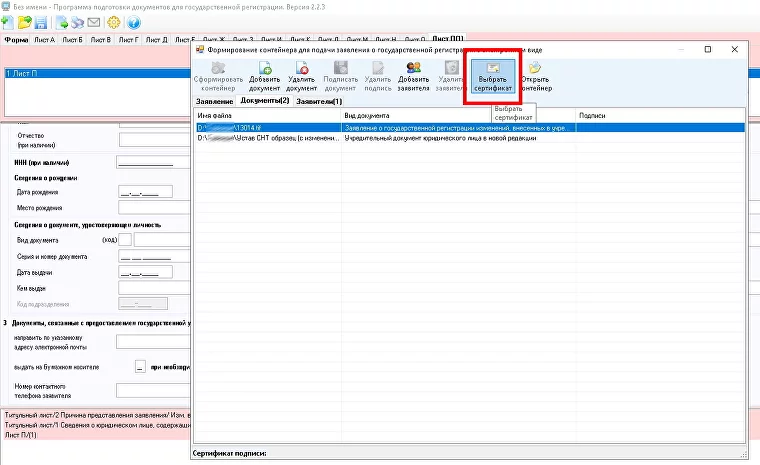Click Сформировать контейнер in dialog toolbar
Screen dimensions: 760x465
[x=218, y=77]
